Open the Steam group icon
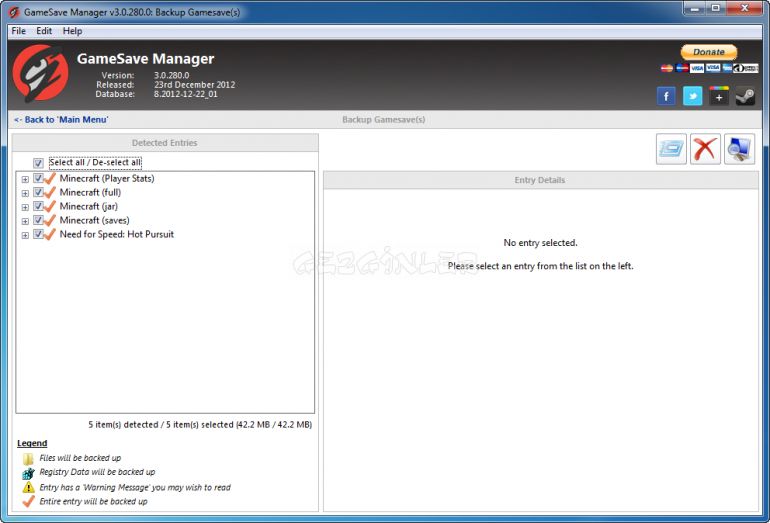Viewport: 770px width, 523px height. [x=745, y=96]
